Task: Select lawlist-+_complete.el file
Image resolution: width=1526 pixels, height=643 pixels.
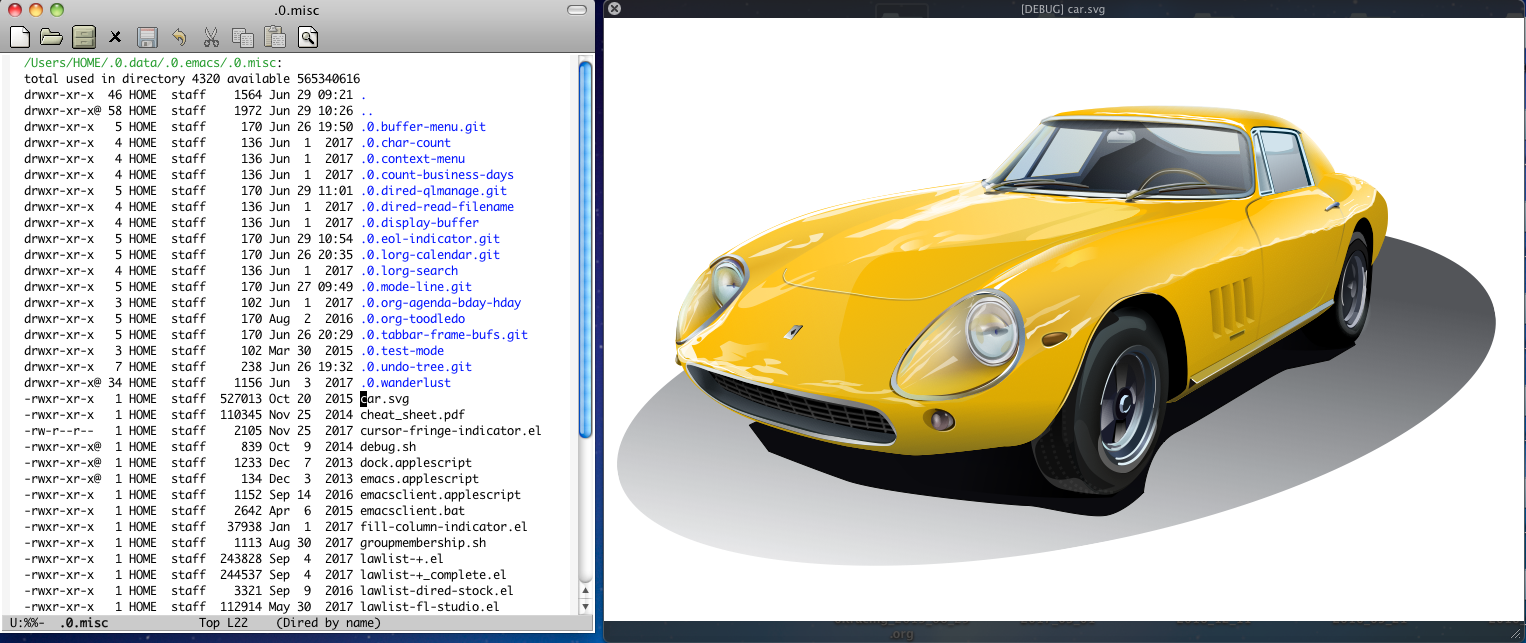Action: 434,575
